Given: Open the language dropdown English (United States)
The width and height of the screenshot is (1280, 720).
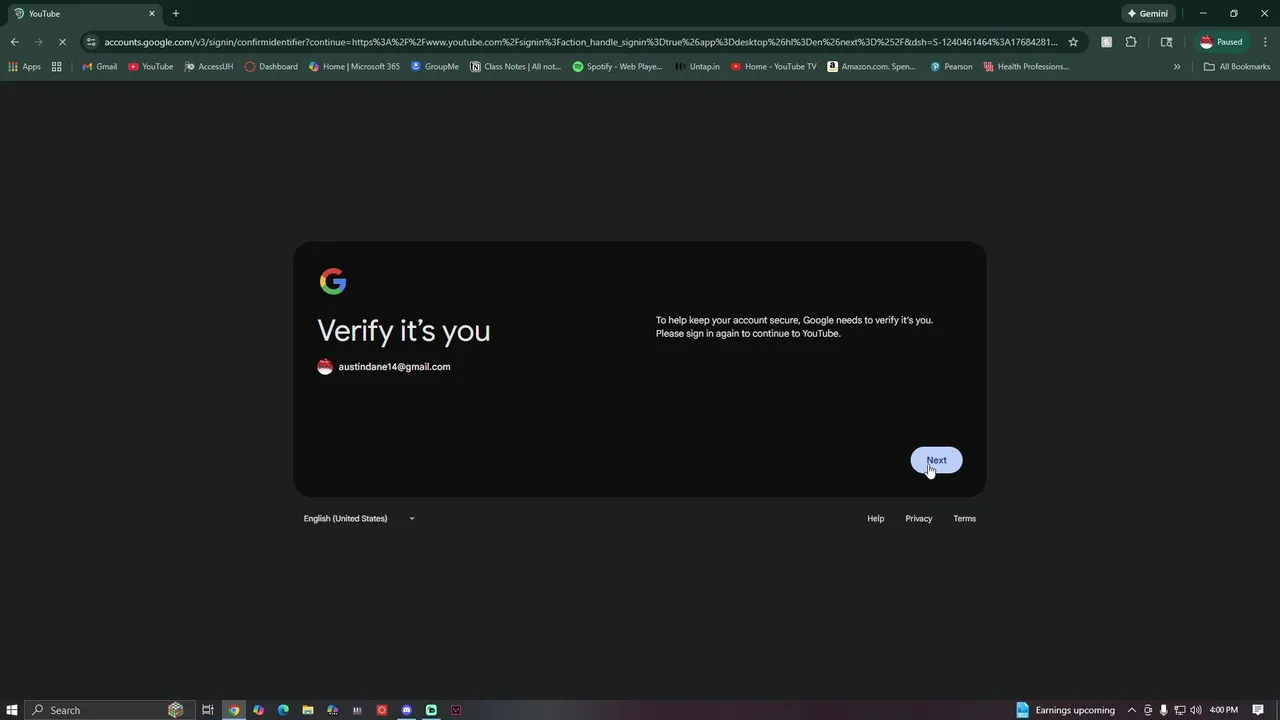Looking at the screenshot, I should point(359,518).
